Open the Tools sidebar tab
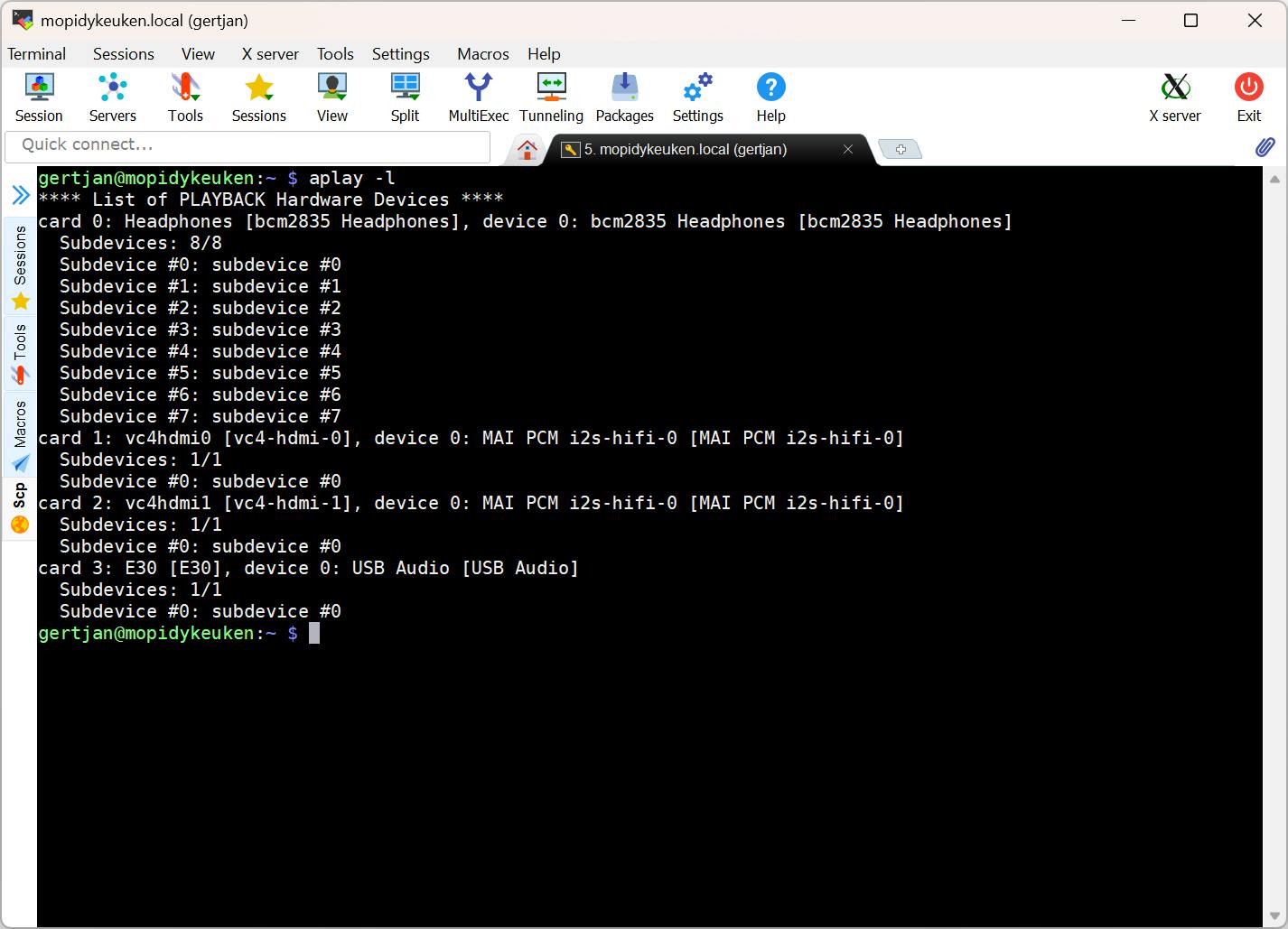 20,353
